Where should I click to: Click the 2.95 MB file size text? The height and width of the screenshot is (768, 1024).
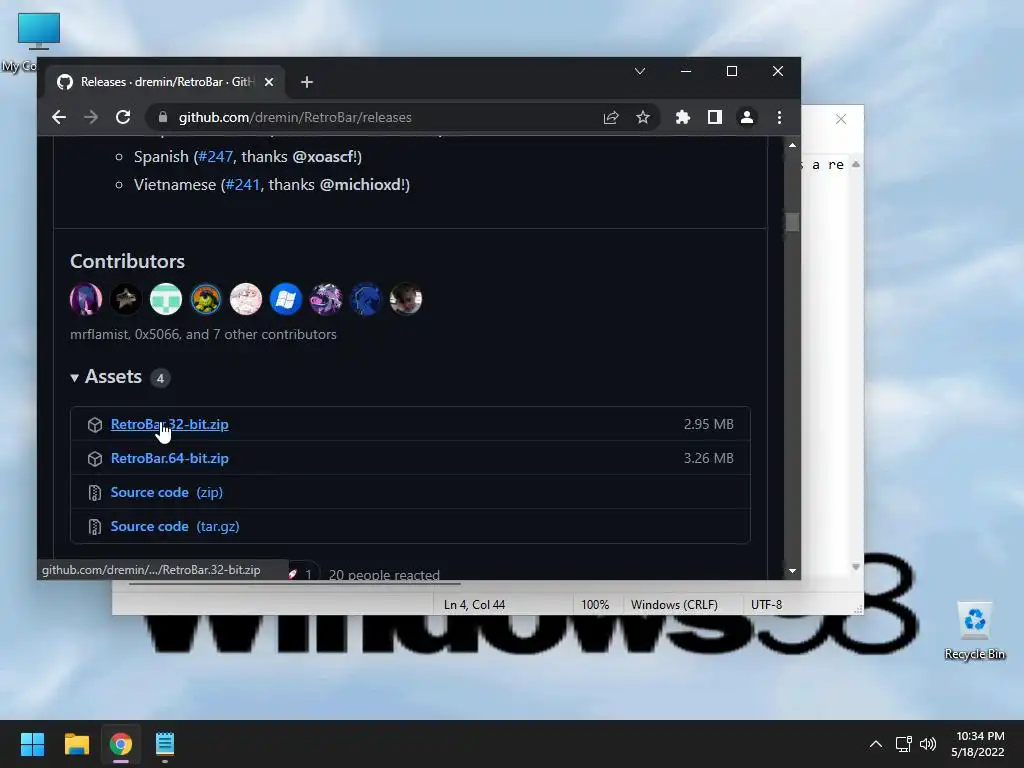(709, 424)
